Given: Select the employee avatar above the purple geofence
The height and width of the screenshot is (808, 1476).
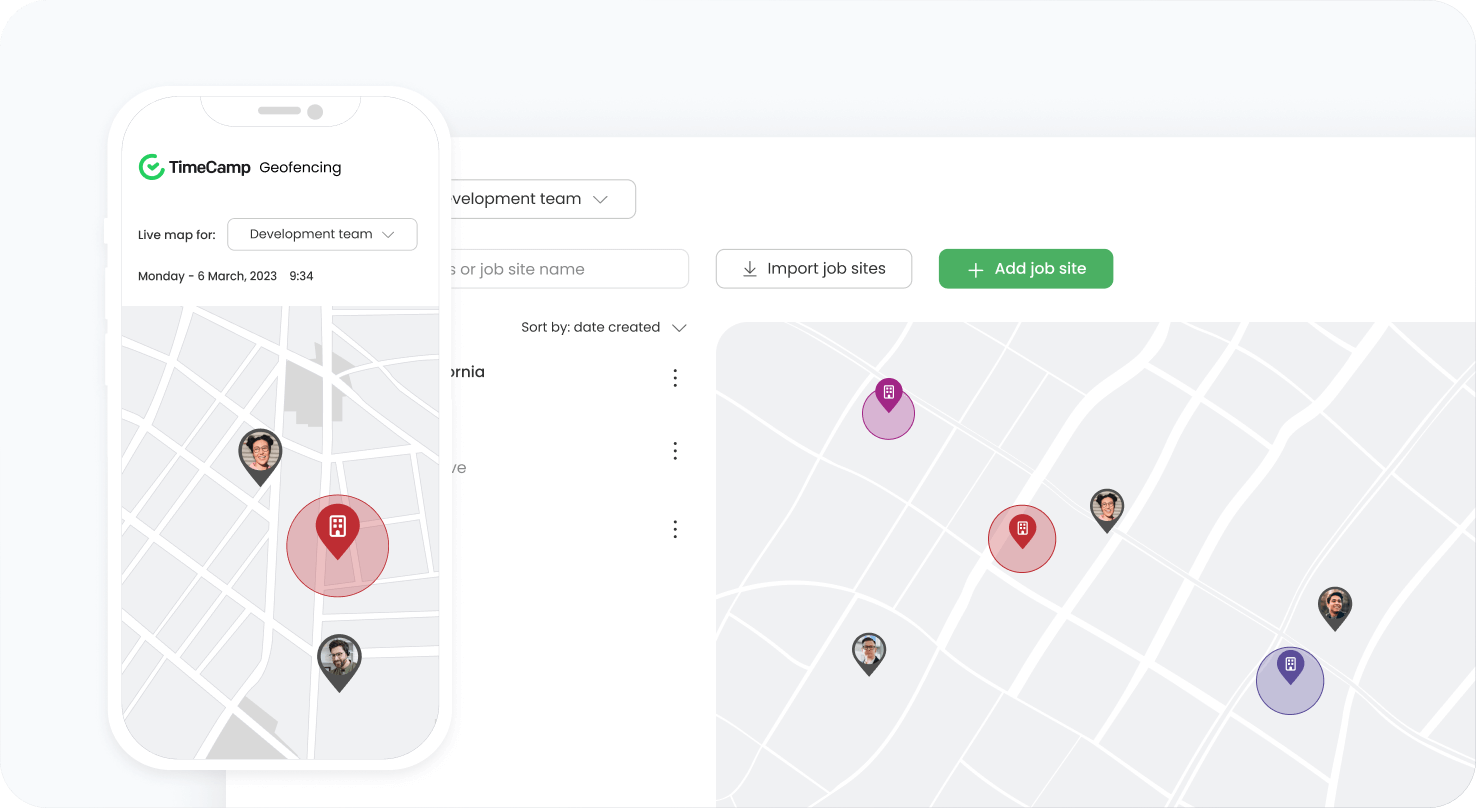Looking at the screenshot, I should 1334,606.
